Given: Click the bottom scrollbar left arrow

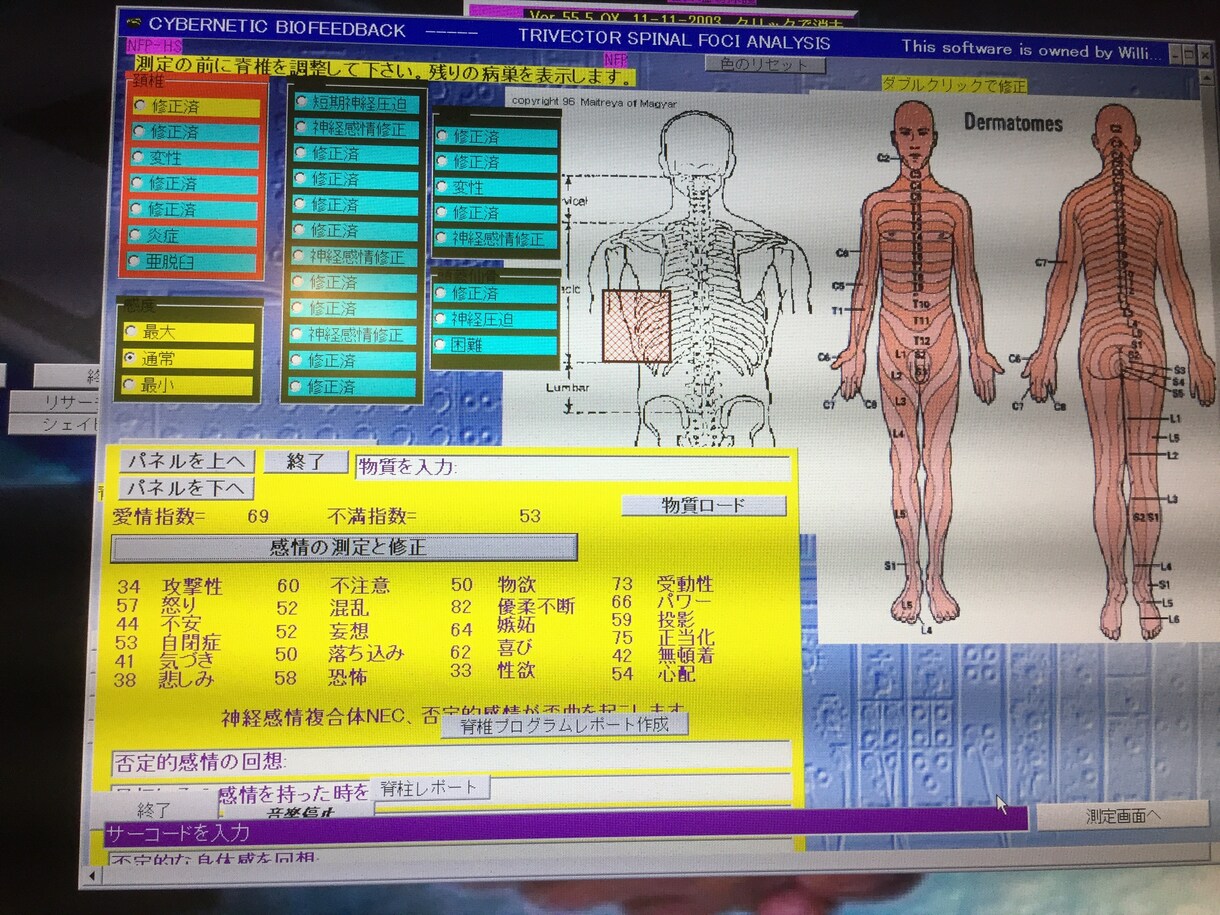Looking at the screenshot, I should coord(94,877).
